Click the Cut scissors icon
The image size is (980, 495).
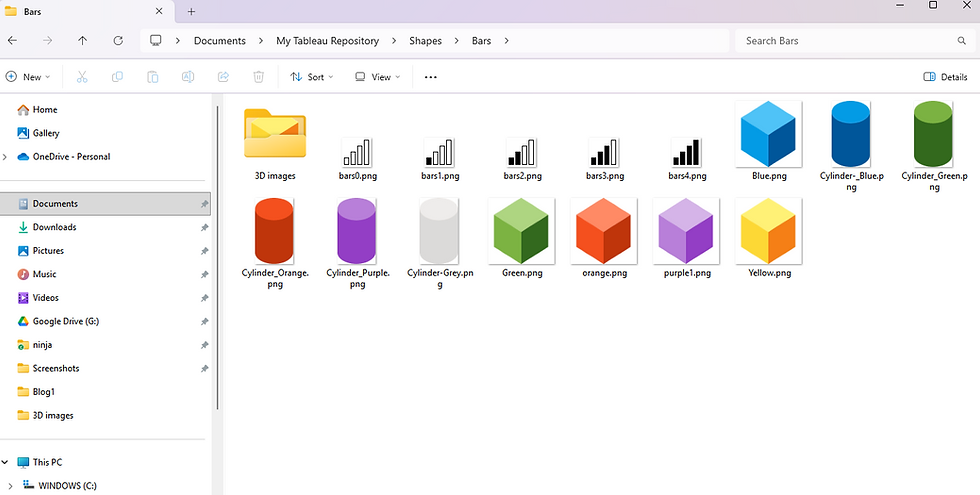click(x=82, y=77)
